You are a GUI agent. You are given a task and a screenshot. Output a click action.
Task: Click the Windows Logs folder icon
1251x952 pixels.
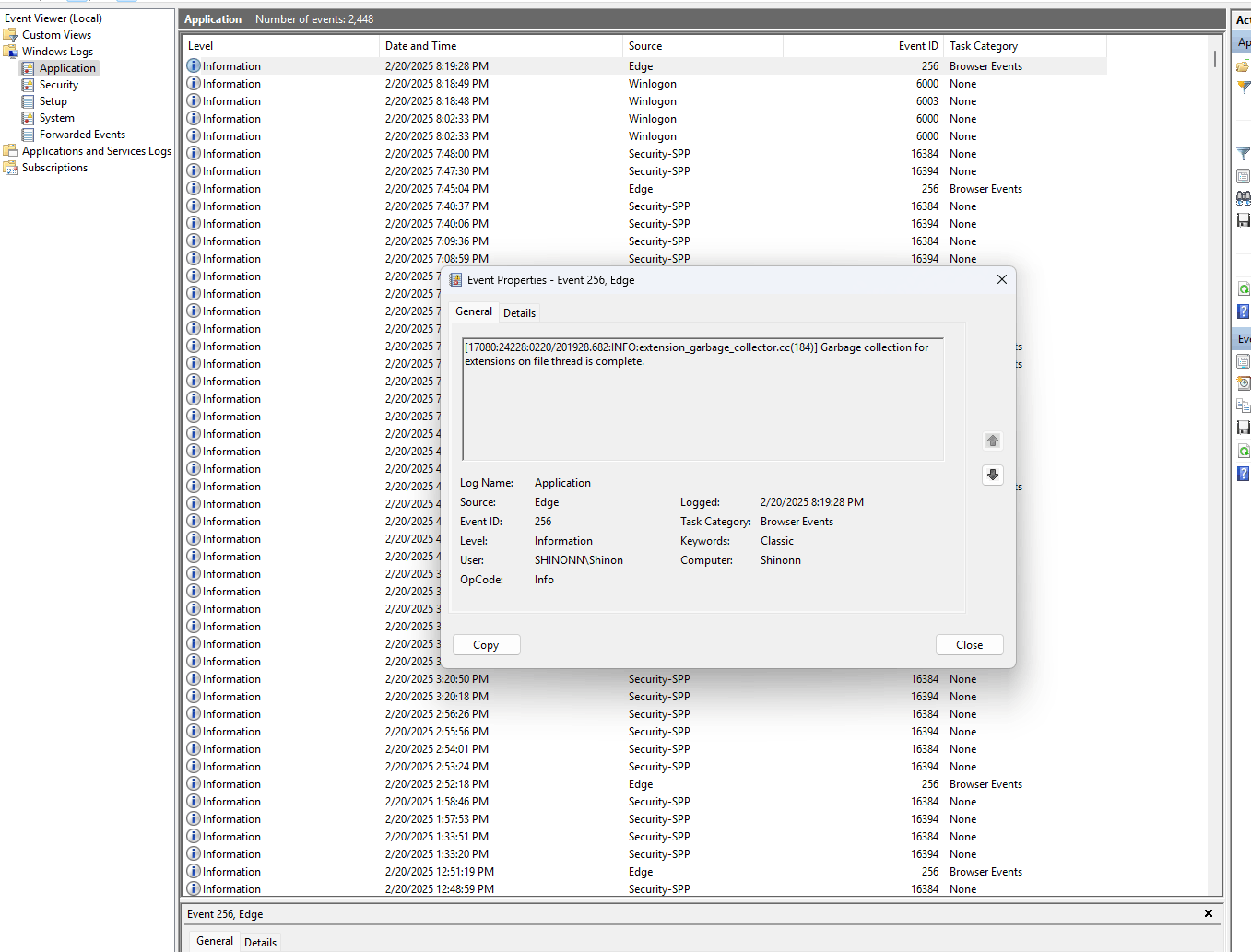pos(10,52)
